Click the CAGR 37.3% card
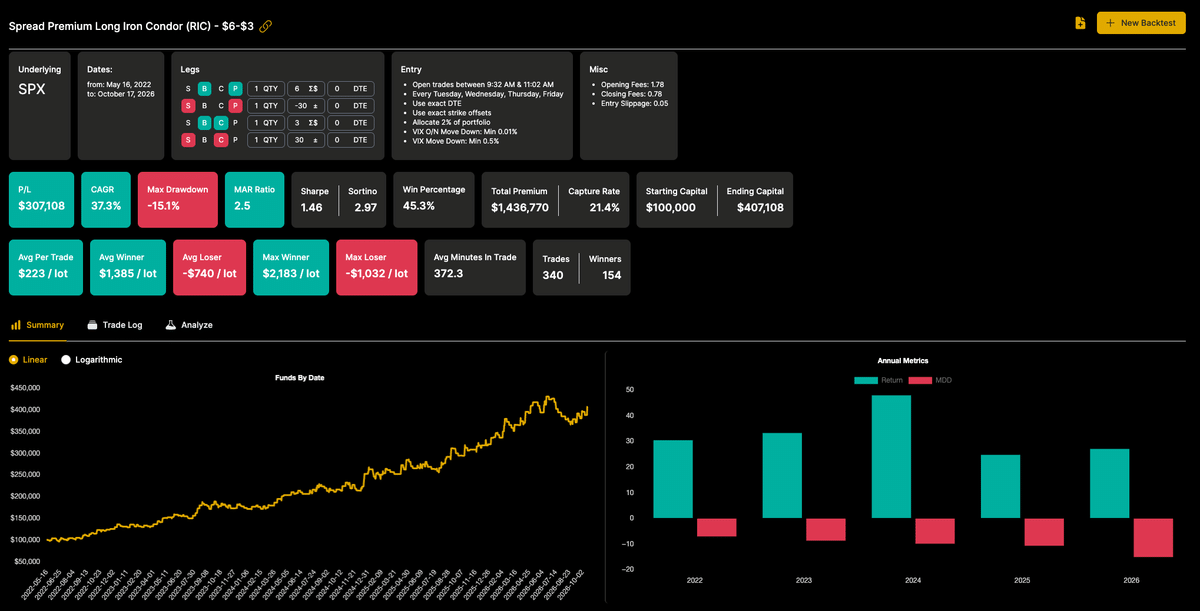The width and height of the screenshot is (1200, 611). point(106,198)
